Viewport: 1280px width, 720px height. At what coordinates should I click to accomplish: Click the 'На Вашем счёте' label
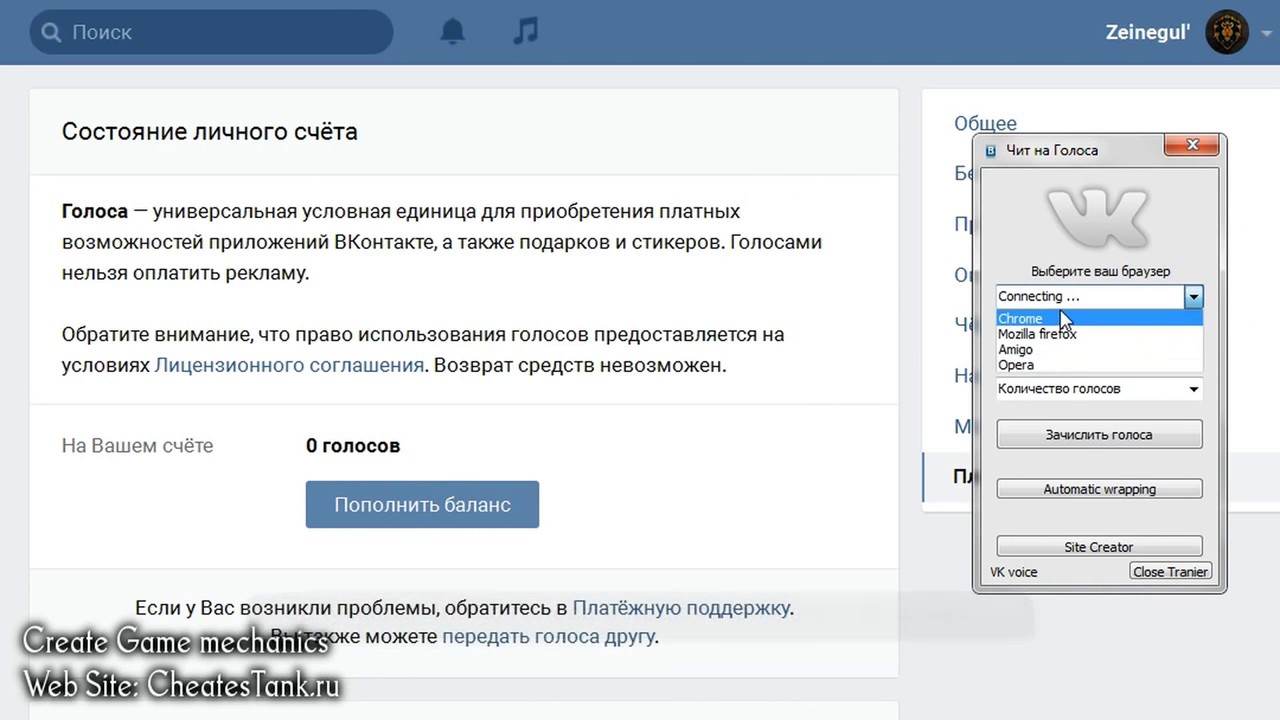(x=137, y=446)
